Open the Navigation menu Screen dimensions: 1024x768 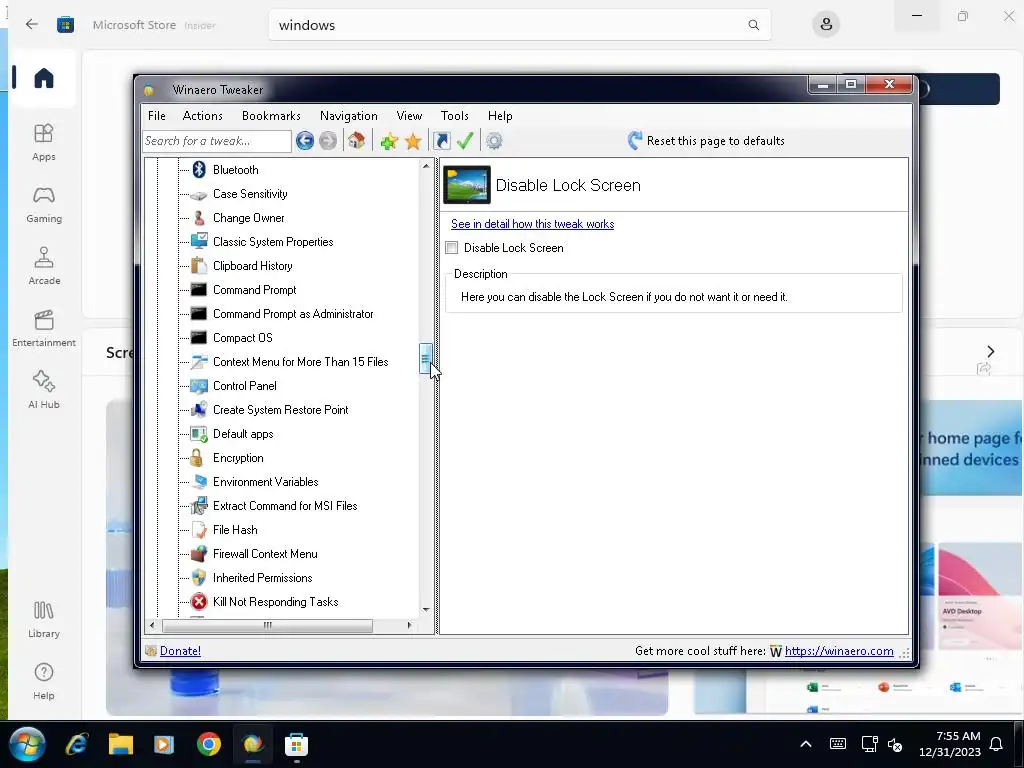[x=349, y=116]
